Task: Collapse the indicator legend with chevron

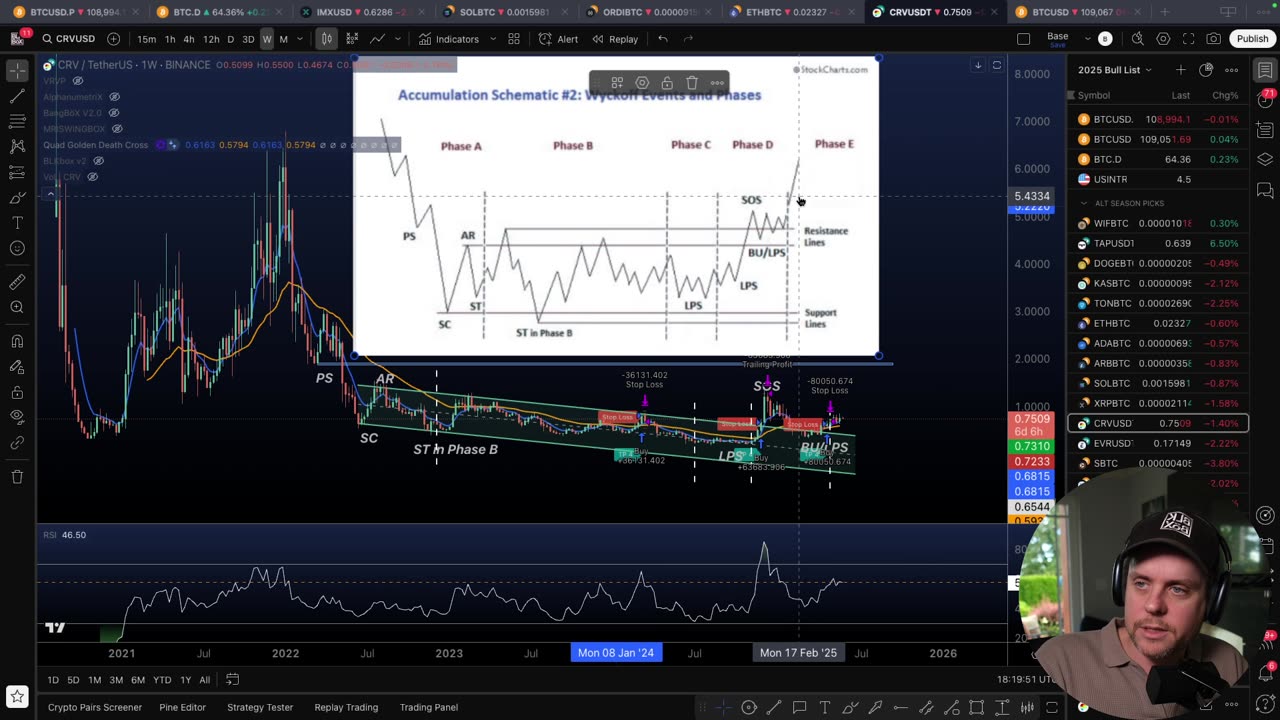Action: [49, 194]
